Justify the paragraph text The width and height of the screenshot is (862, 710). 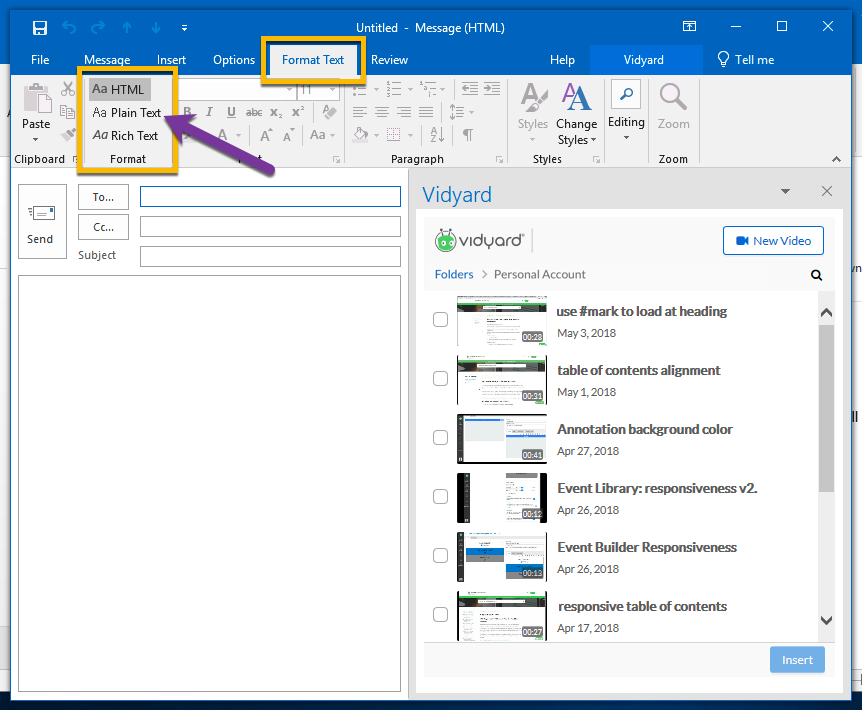click(x=426, y=112)
